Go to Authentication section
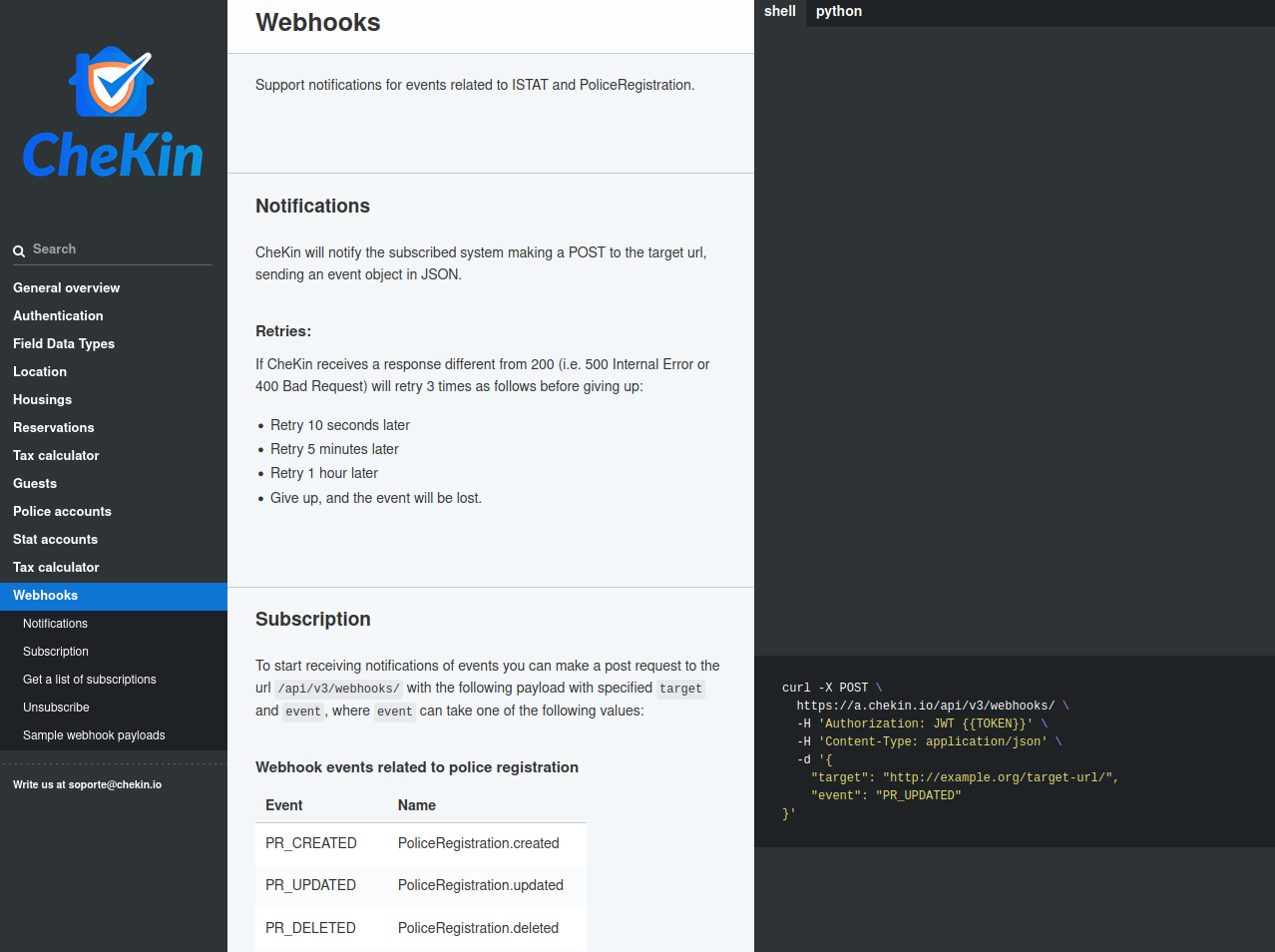Screen dimensions: 1275x952 click(x=58, y=315)
